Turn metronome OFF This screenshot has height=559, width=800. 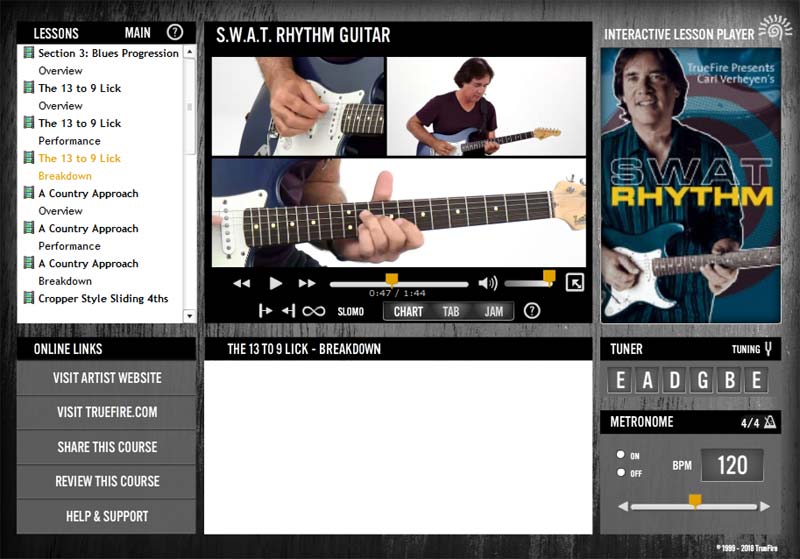(620, 472)
